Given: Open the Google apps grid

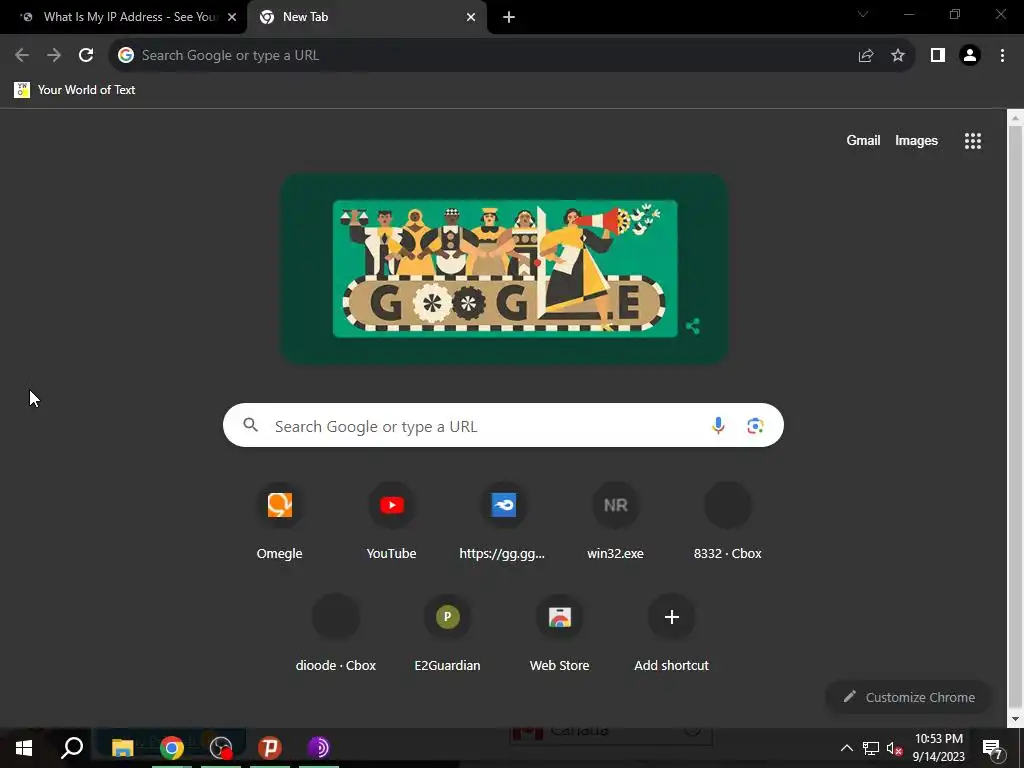Looking at the screenshot, I should click(973, 140).
